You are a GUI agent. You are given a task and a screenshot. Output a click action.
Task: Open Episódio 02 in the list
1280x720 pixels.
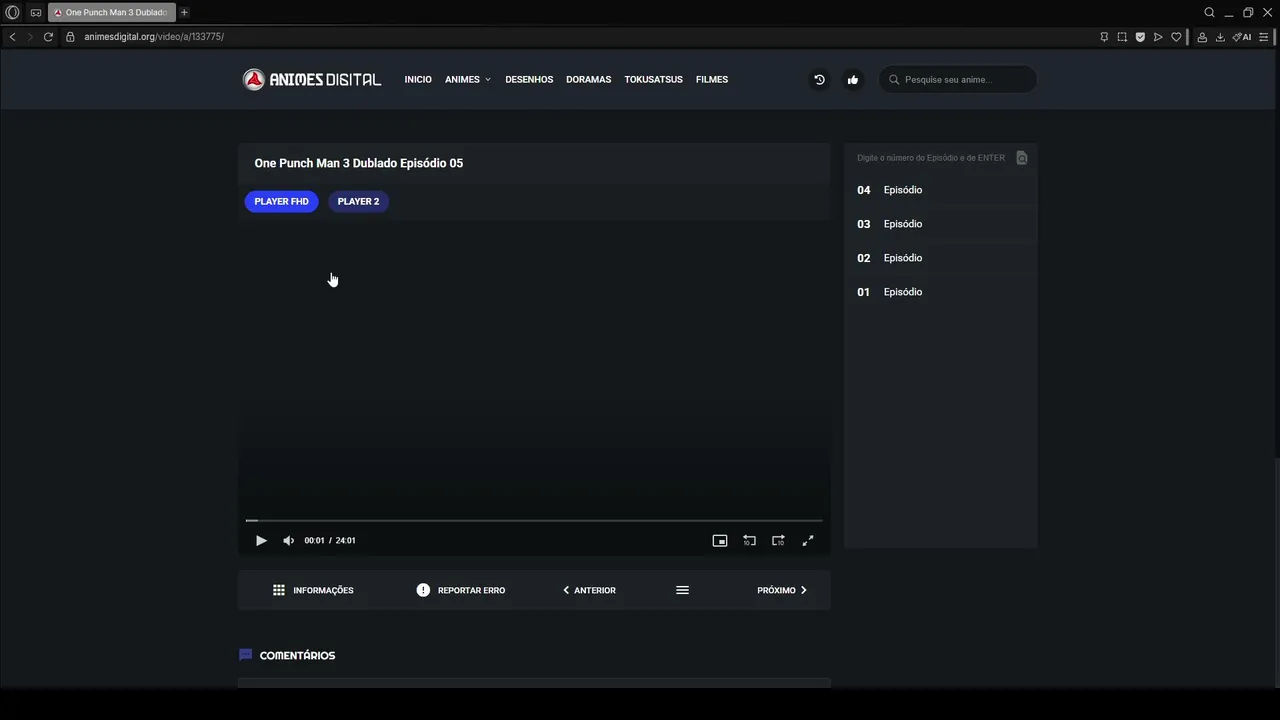pos(940,258)
